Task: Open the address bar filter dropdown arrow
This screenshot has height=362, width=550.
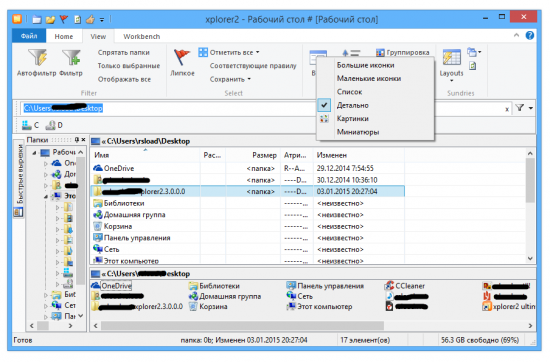Action: (531, 108)
